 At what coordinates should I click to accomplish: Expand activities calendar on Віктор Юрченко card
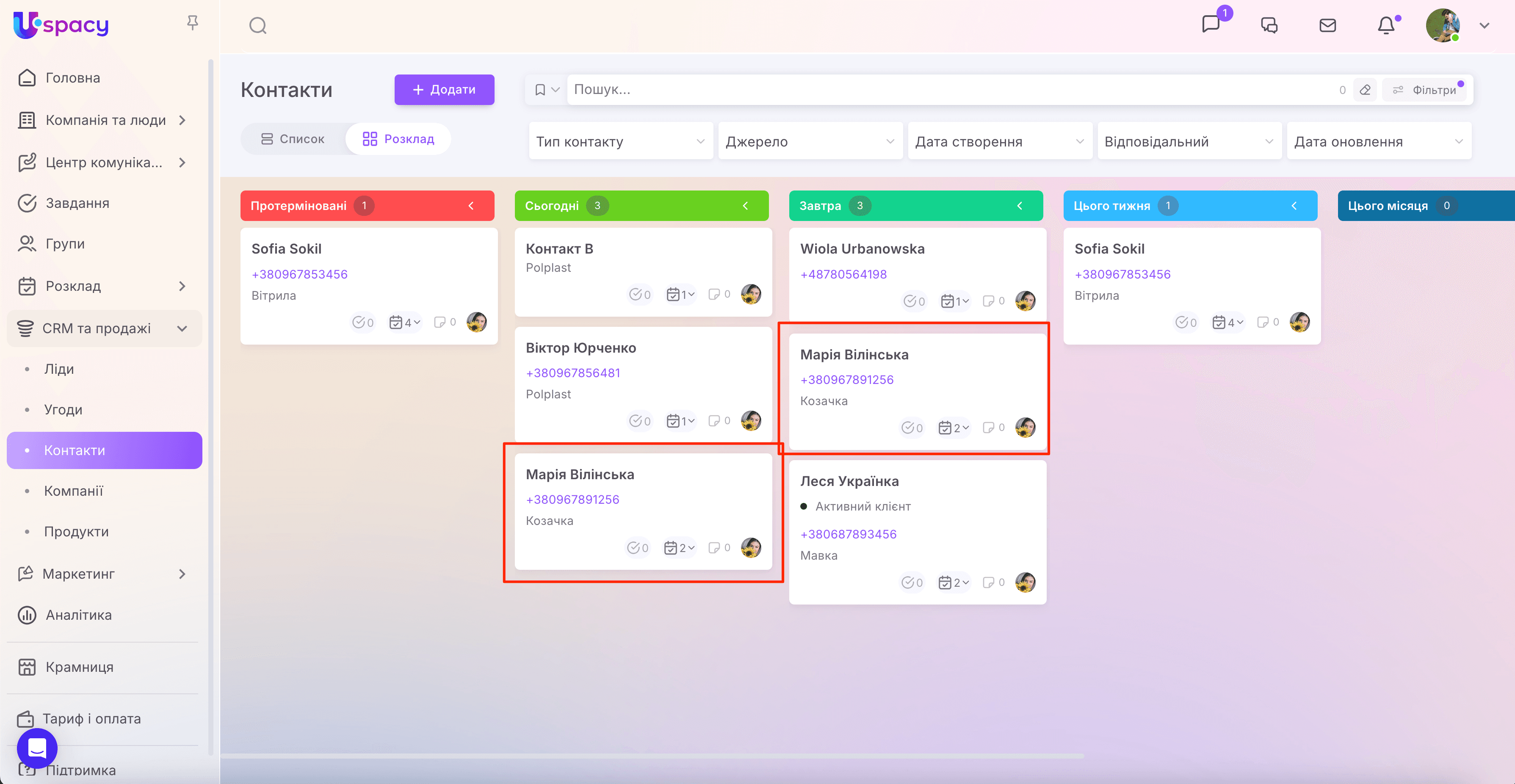[680, 420]
